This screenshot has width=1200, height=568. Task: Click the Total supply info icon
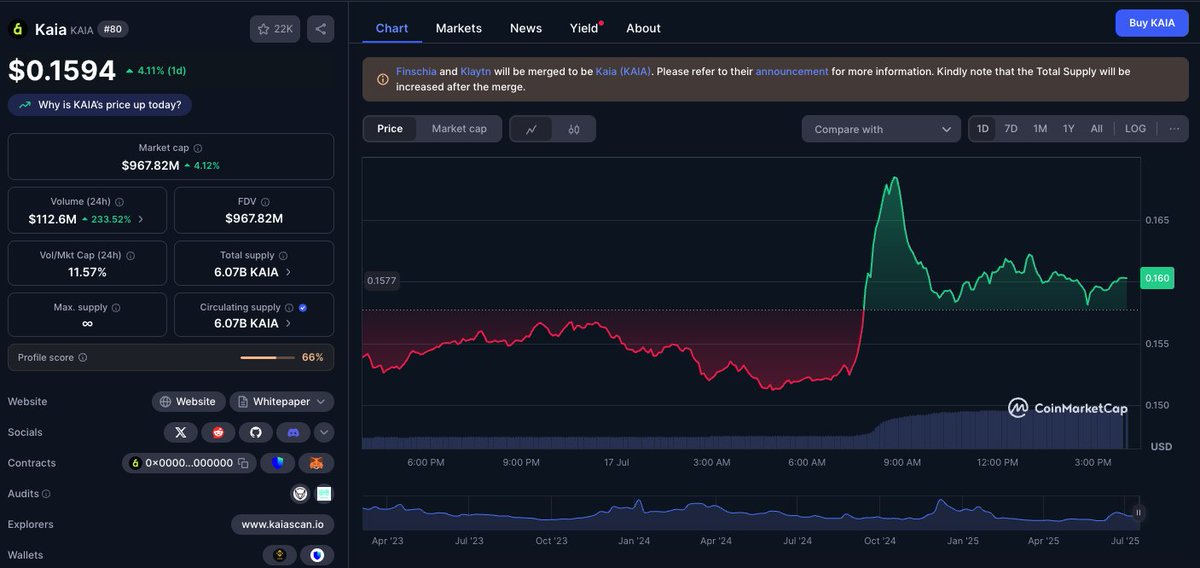coord(283,256)
